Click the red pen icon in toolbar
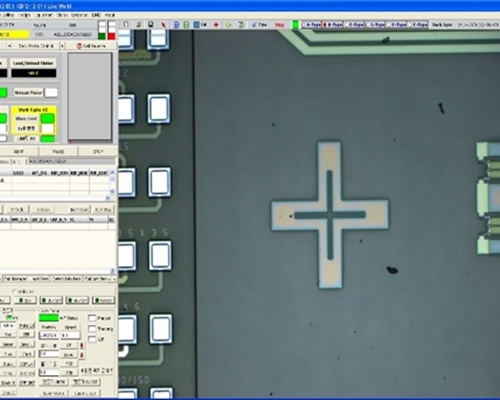This screenshot has height=400, width=500. [163, 24]
